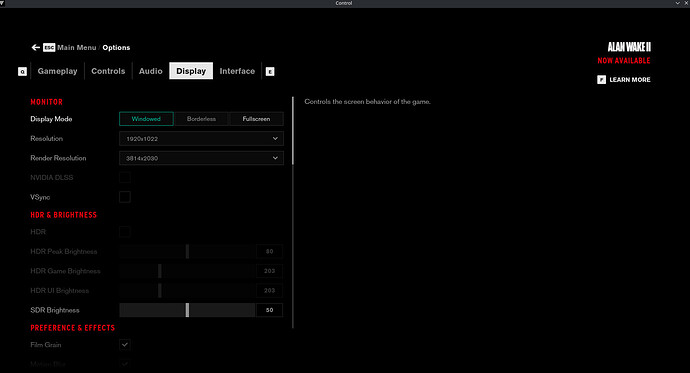Open the window menu icon in title bar

tap(2, 3)
